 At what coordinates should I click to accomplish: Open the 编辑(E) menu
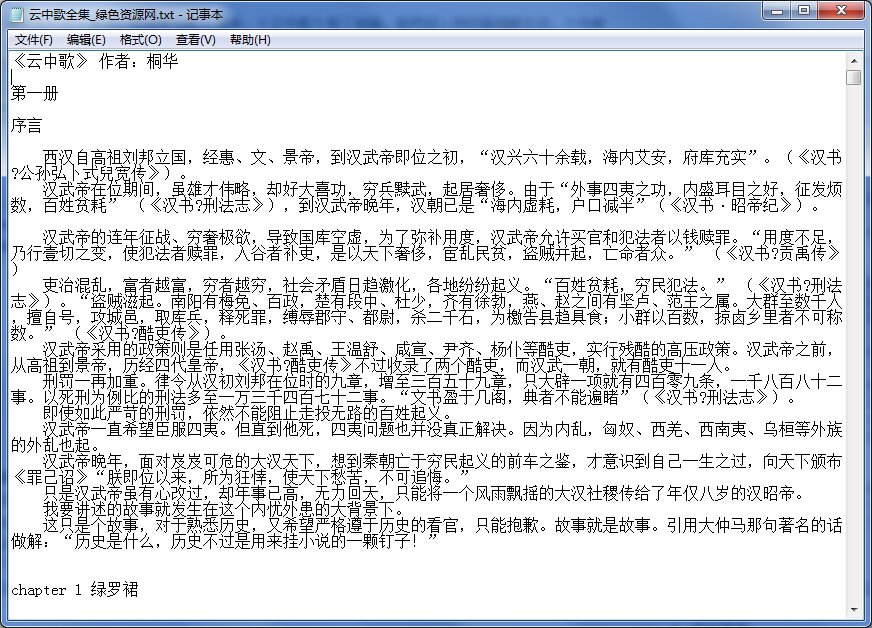point(86,40)
